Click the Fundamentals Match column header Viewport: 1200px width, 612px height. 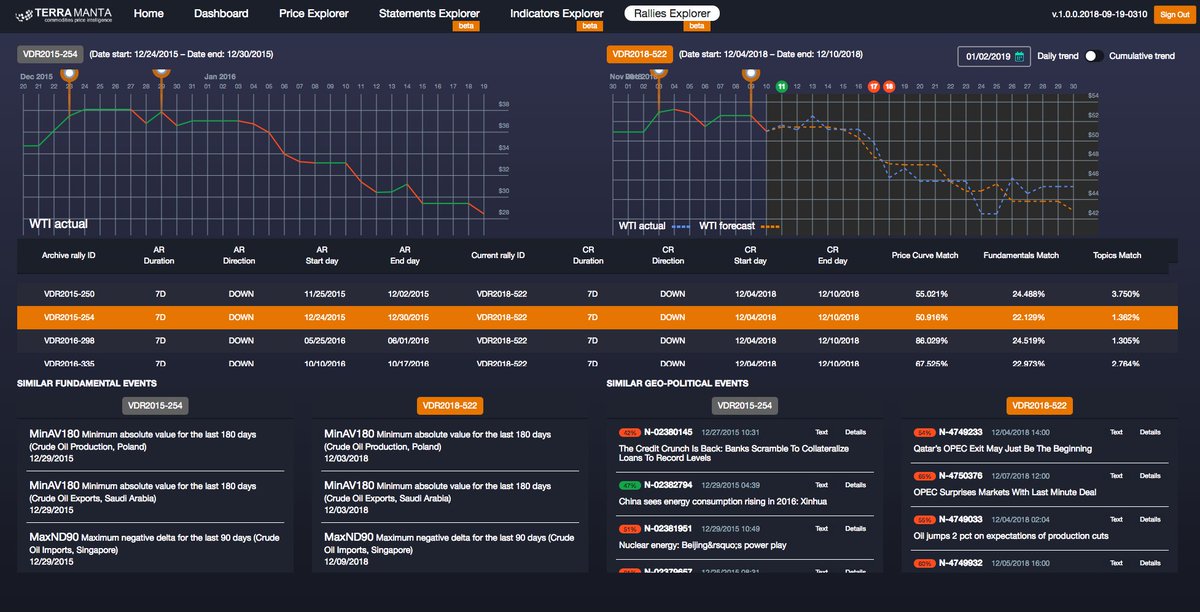click(1021, 256)
